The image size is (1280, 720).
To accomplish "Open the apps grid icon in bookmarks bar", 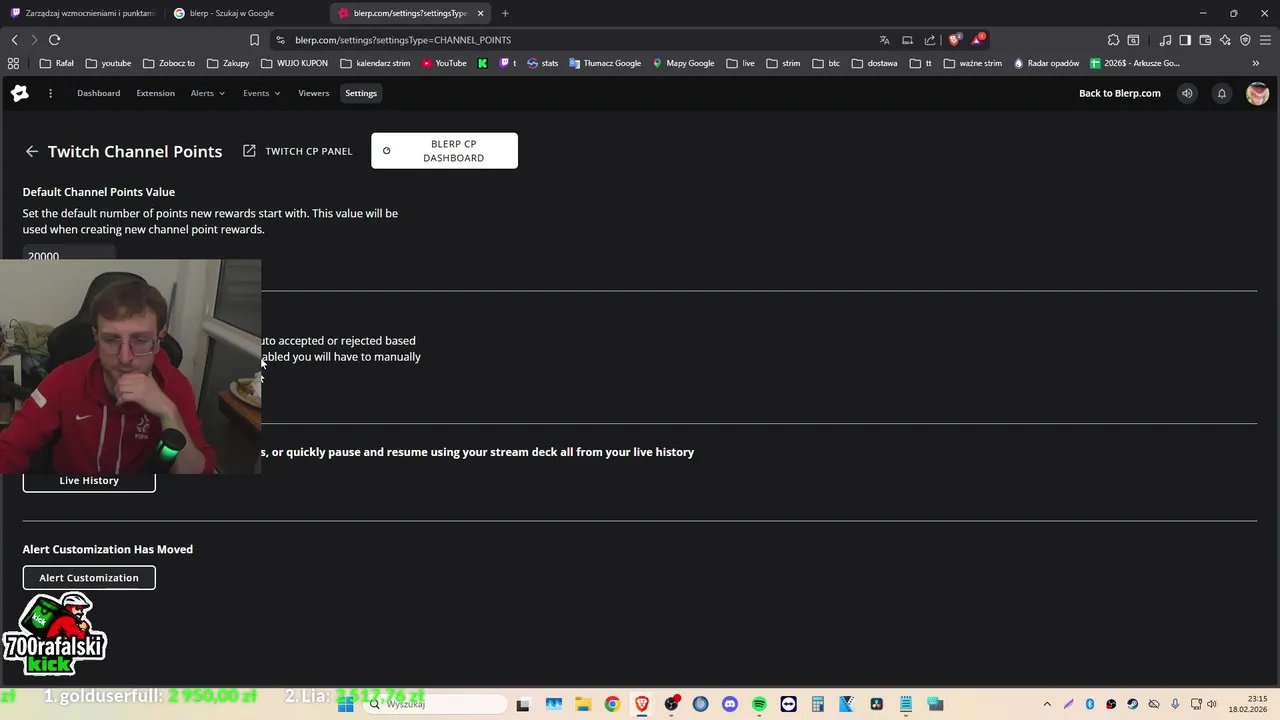I will pos(13,63).
